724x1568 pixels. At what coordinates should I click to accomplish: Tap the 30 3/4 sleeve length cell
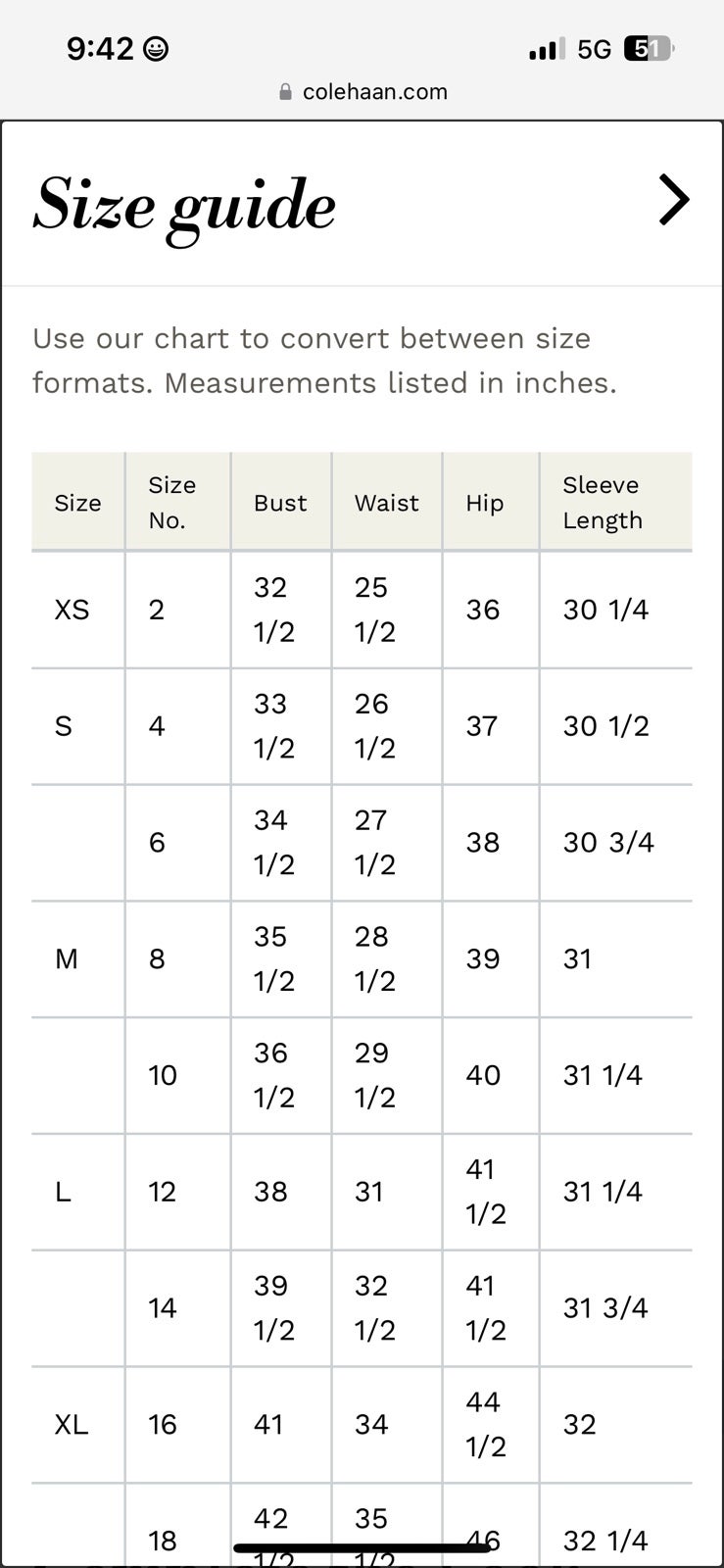tap(608, 843)
